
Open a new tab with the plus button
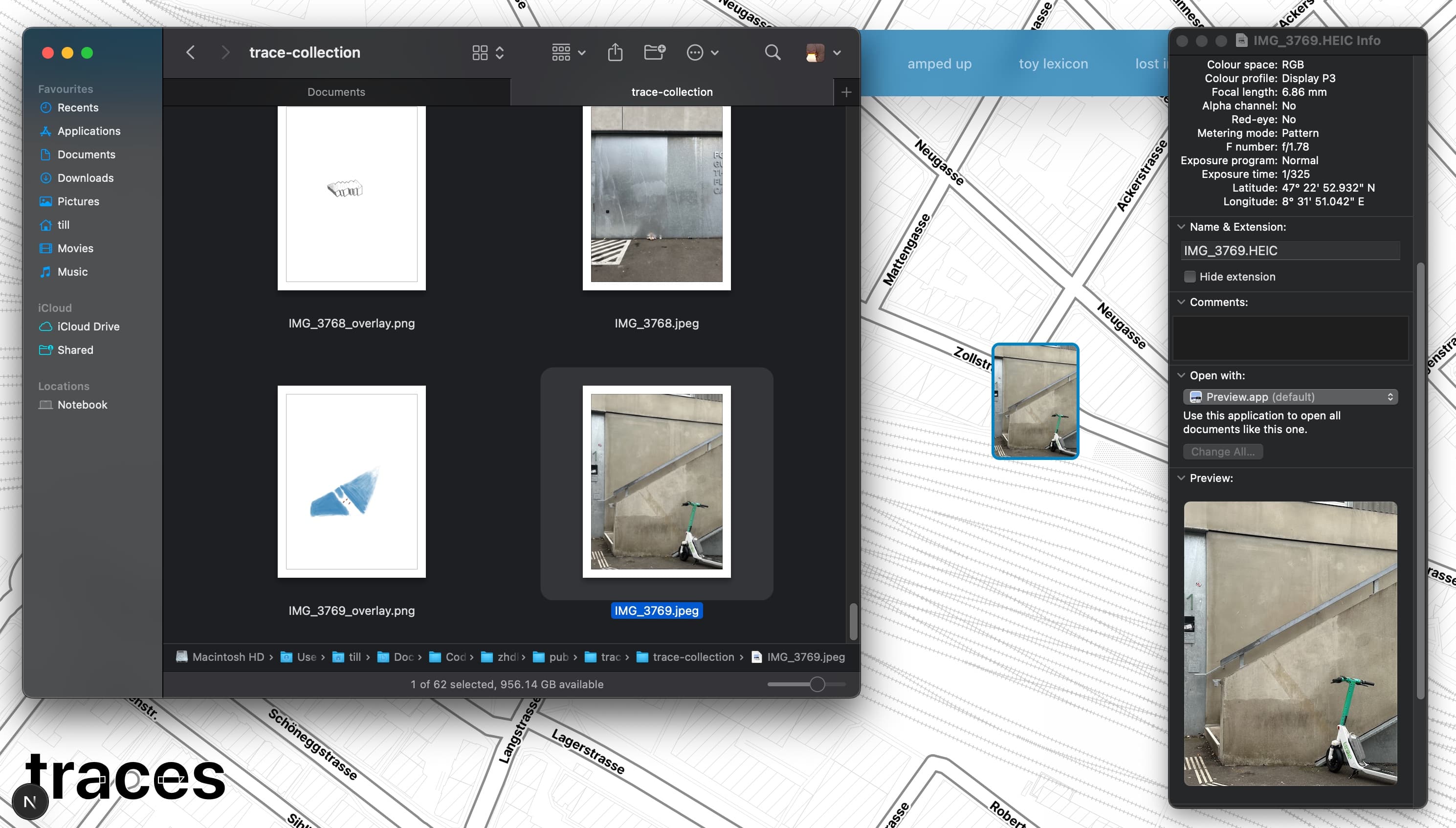846,91
